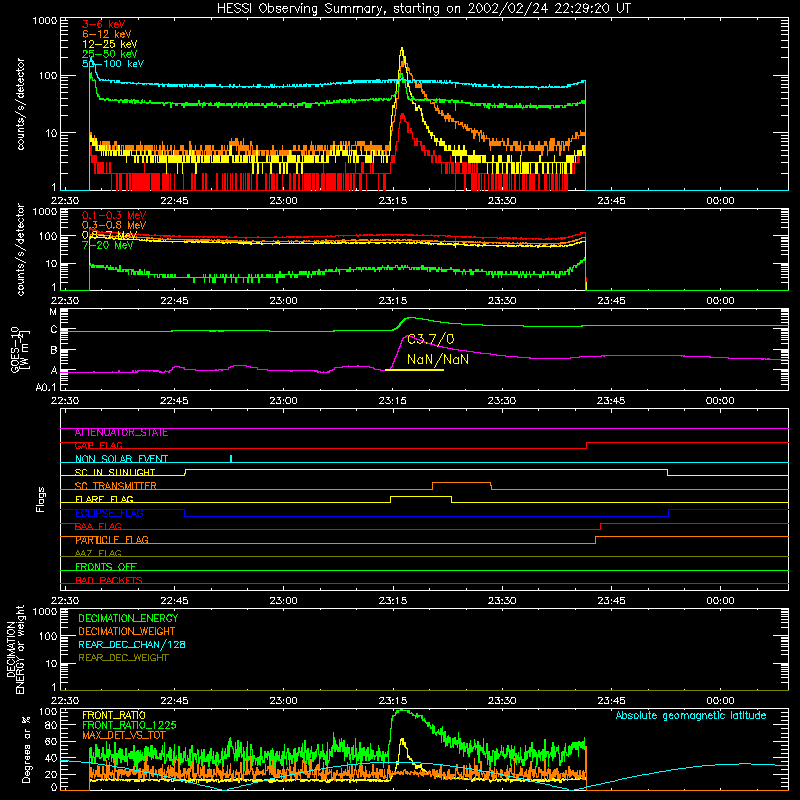Click the MAX_DET_VS_TOT legend label
Screen dimensions: 800x800
click(123, 735)
